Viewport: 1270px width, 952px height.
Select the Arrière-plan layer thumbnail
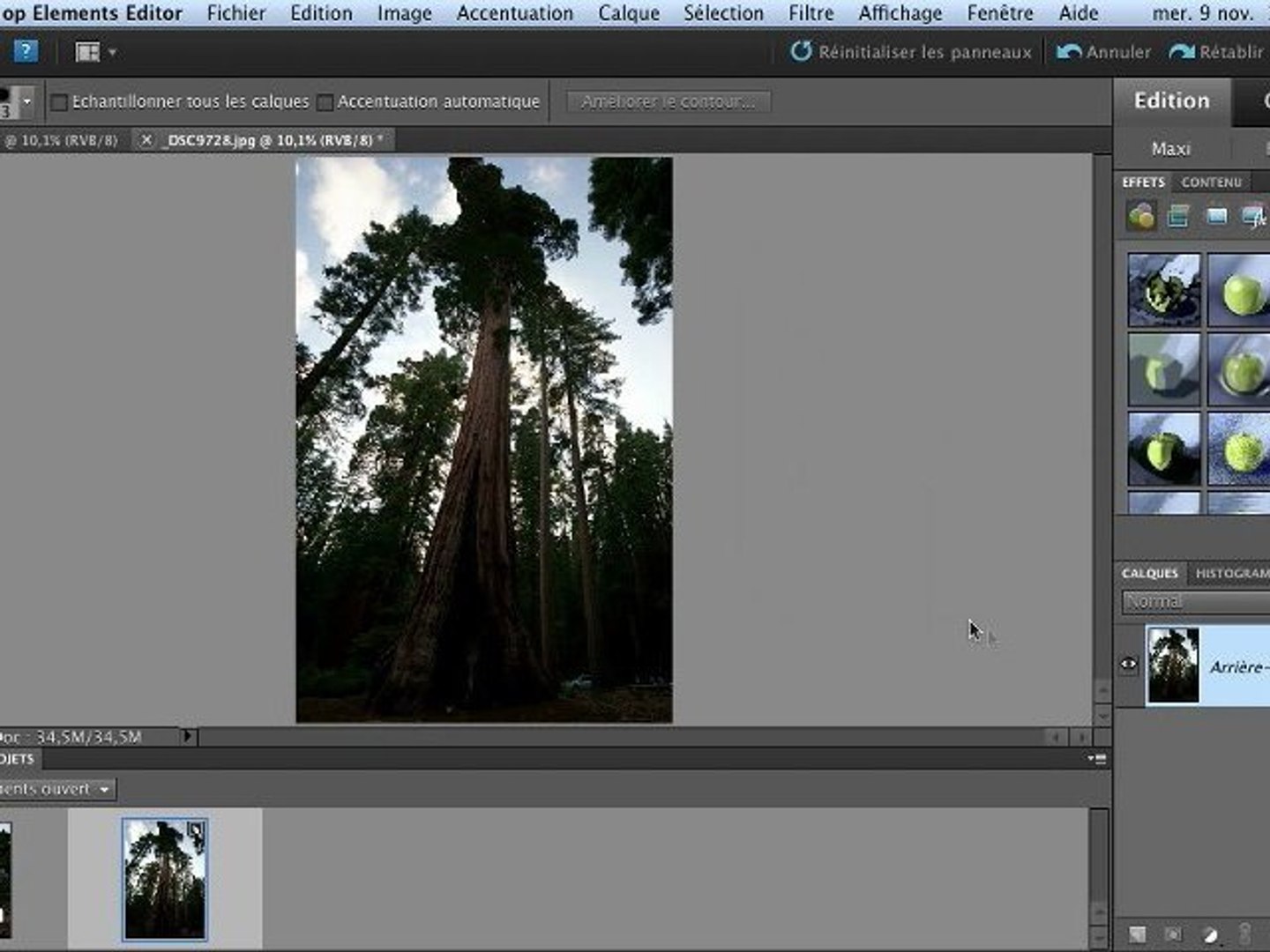[1173, 665]
